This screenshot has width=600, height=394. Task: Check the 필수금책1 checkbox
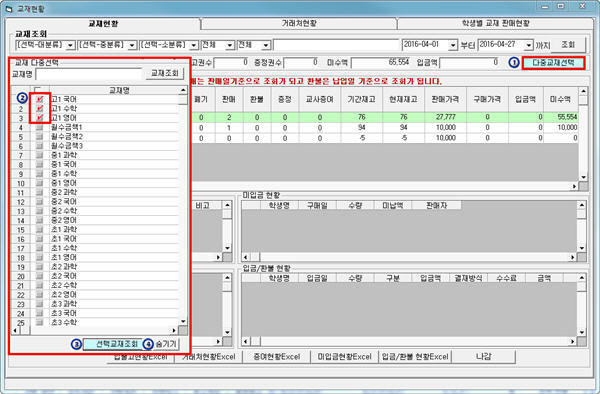[x=39, y=127]
